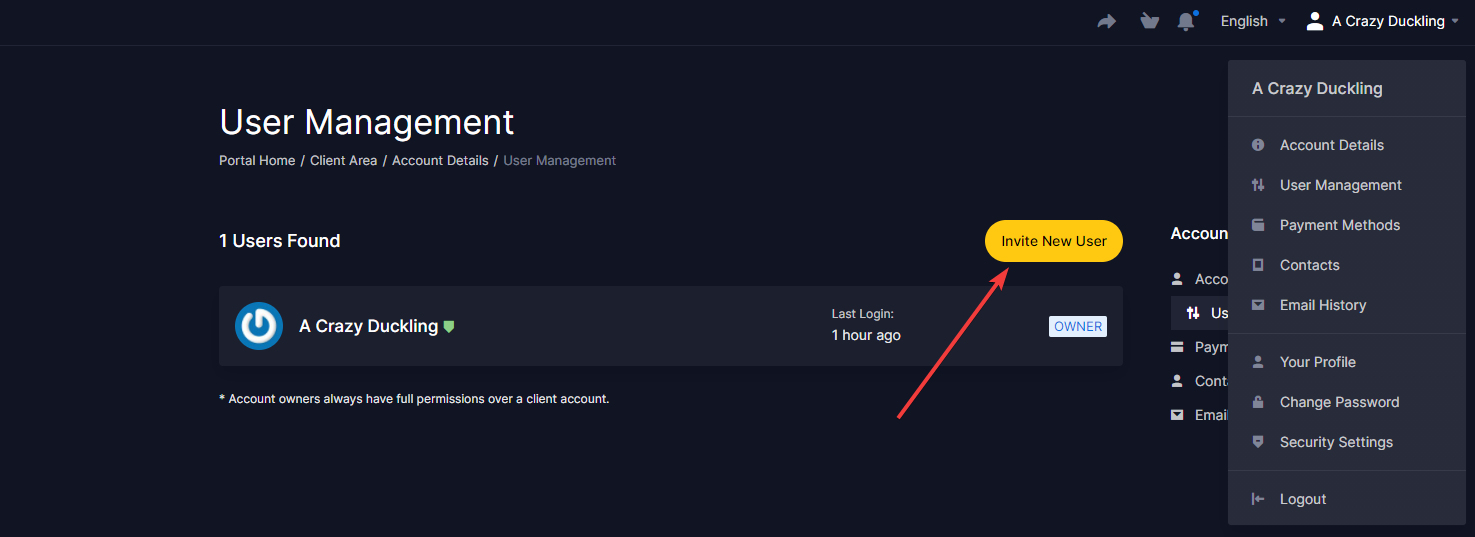The height and width of the screenshot is (537, 1475).
Task: Click the Logout icon in dropdown menu
Action: pyautogui.click(x=1258, y=499)
